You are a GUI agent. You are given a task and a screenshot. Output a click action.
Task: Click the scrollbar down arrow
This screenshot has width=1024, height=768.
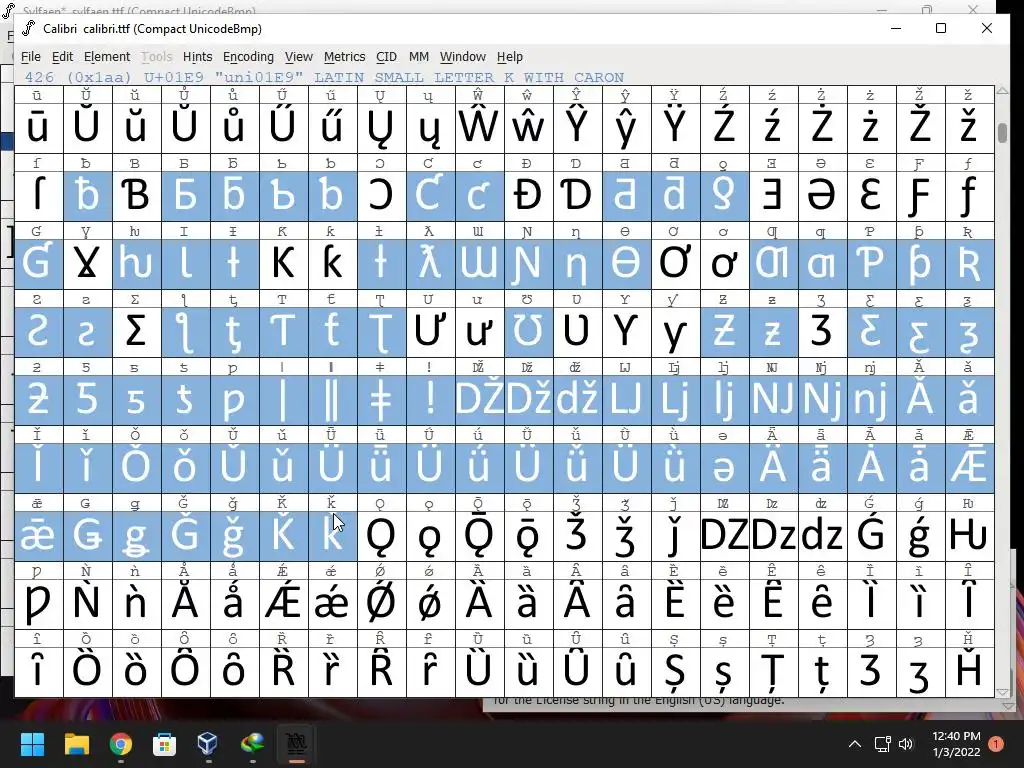(1002, 692)
